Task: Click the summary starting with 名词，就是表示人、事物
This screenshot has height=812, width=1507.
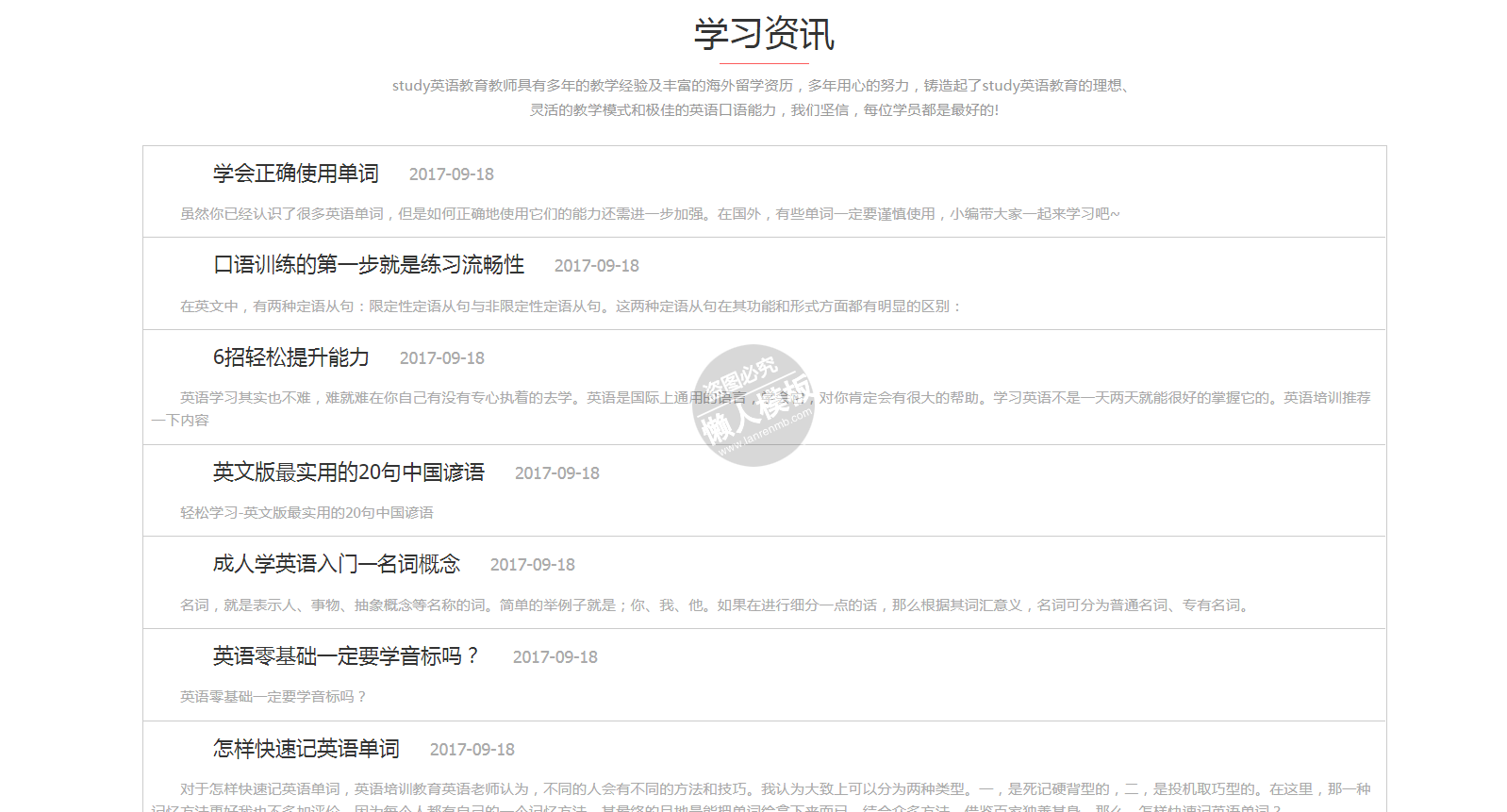Action: point(716,605)
